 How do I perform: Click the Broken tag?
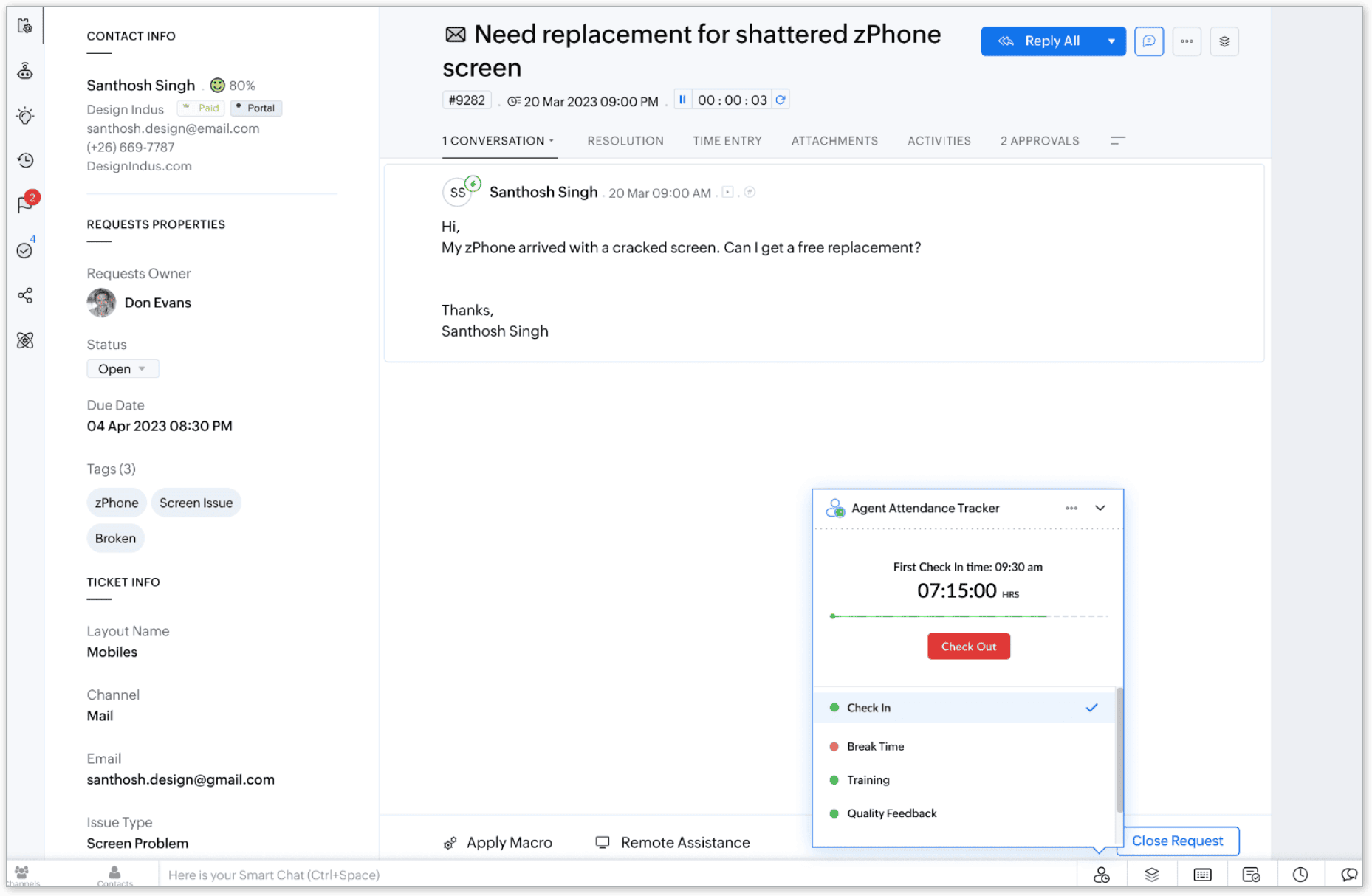click(115, 538)
